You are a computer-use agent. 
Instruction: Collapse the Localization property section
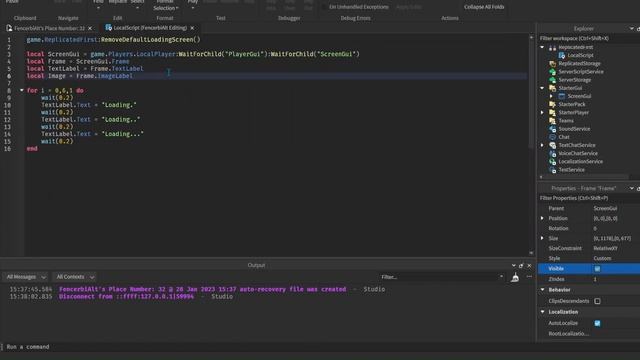tap(542, 312)
